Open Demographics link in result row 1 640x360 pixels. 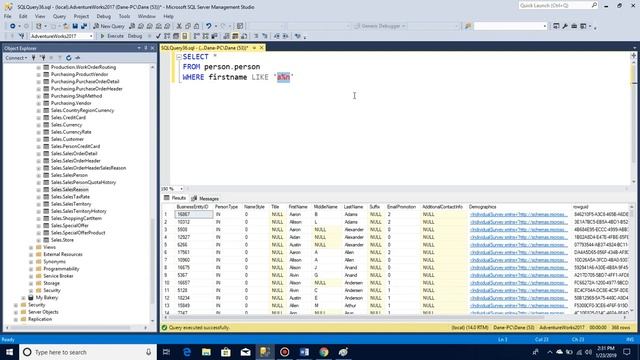519,214
